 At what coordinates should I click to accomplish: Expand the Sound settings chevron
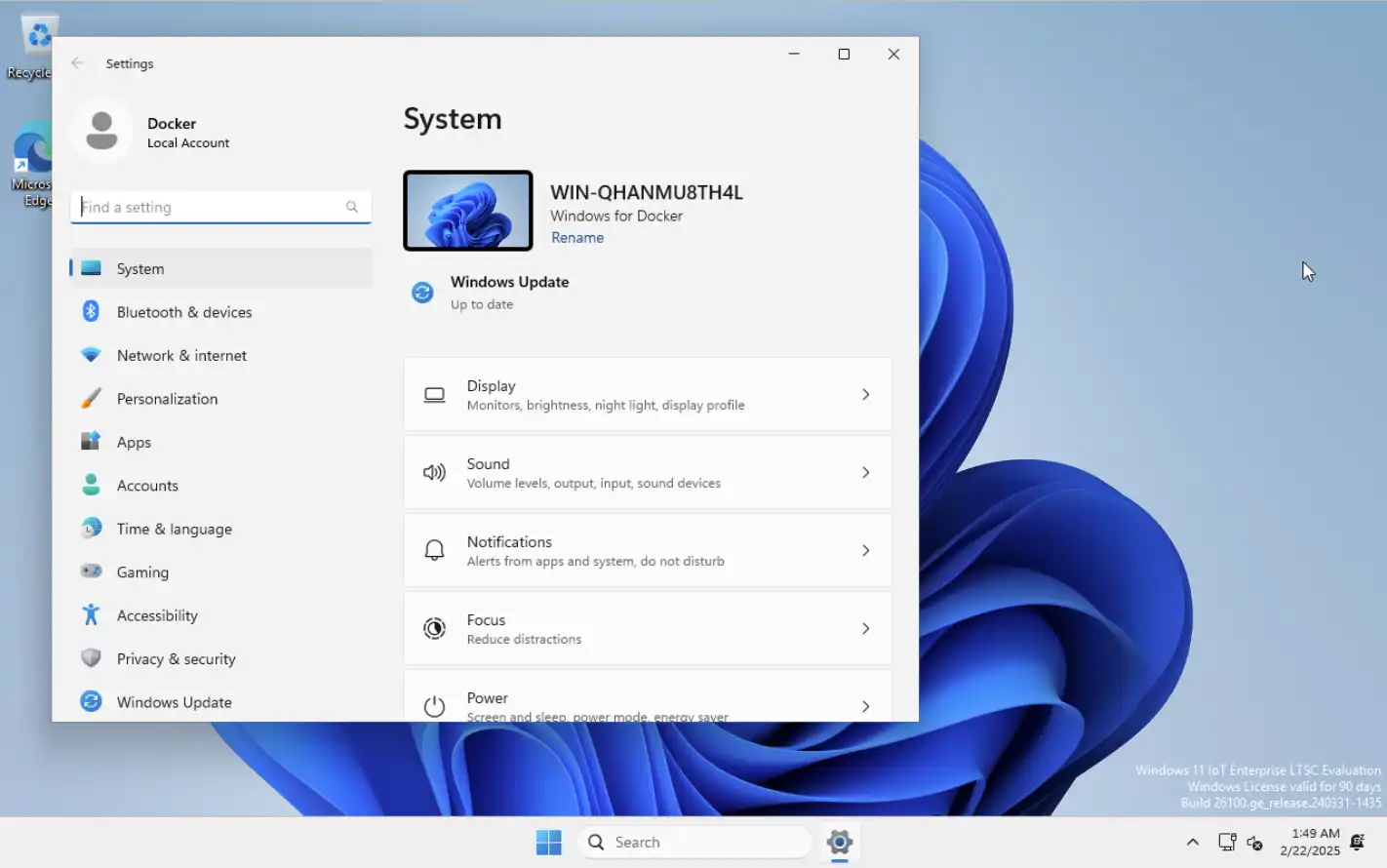tap(865, 473)
